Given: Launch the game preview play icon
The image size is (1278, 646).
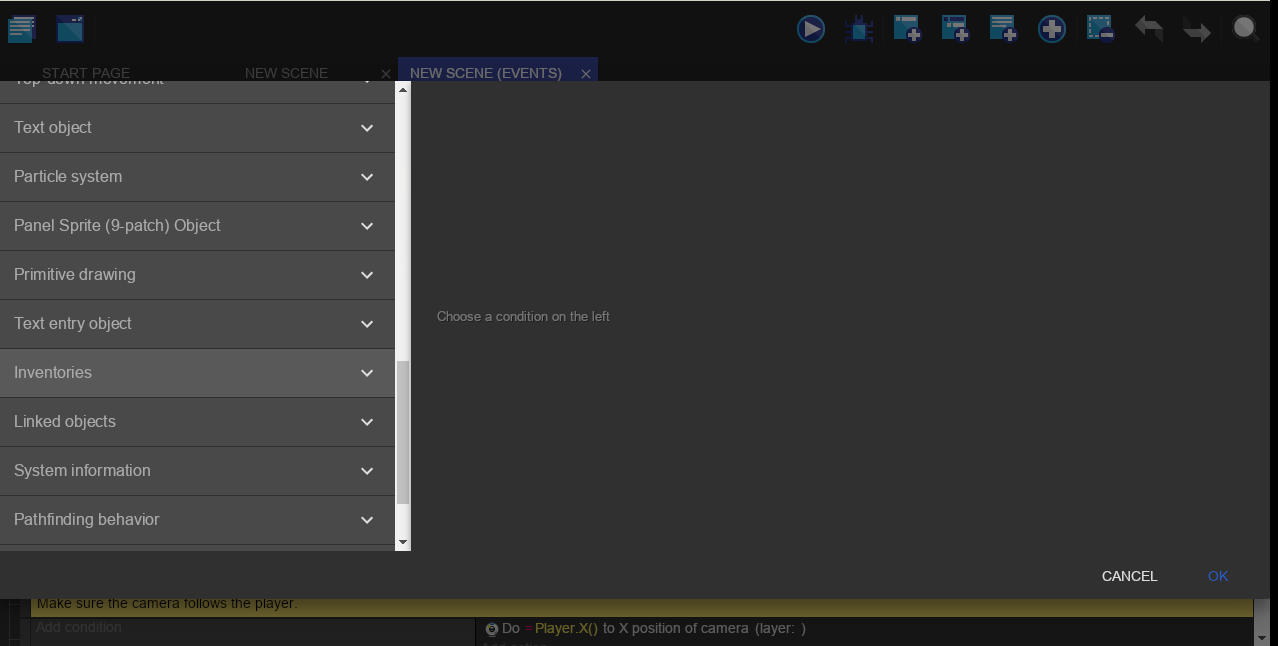Looking at the screenshot, I should click(x=811, y=29).
